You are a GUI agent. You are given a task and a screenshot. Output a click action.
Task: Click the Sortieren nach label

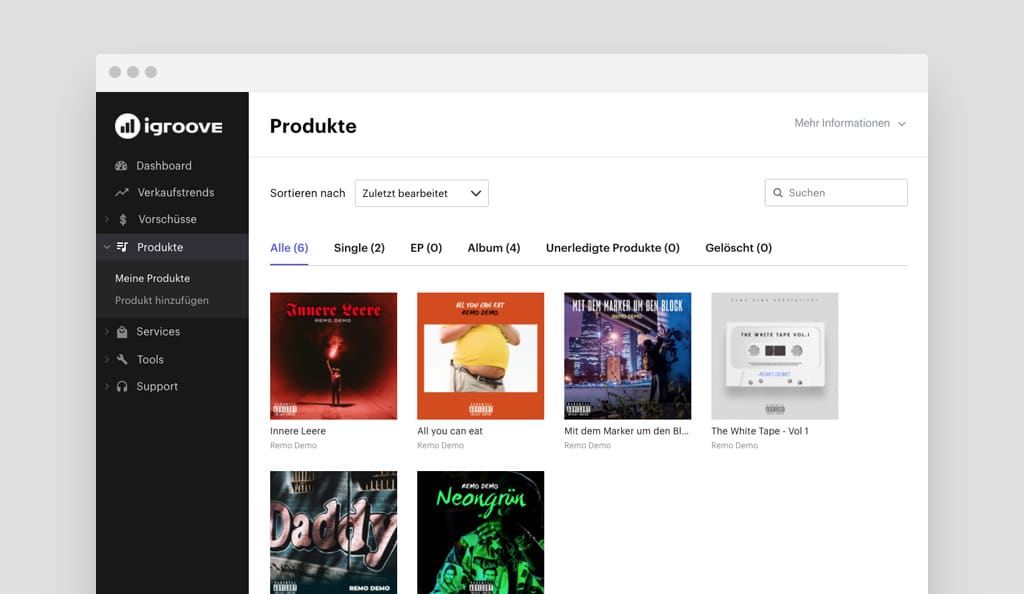(308, 193)
